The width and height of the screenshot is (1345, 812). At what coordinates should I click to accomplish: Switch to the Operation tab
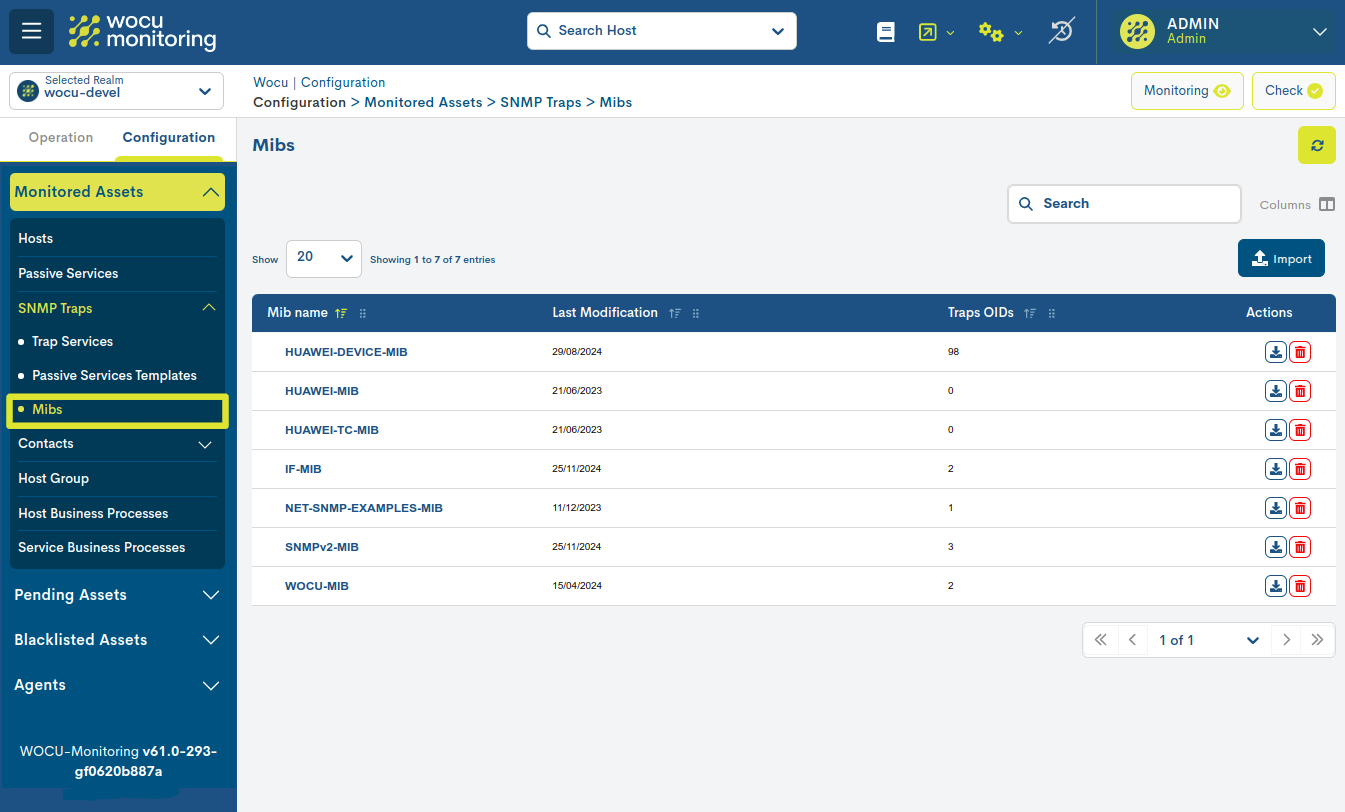tap(60, 137)
